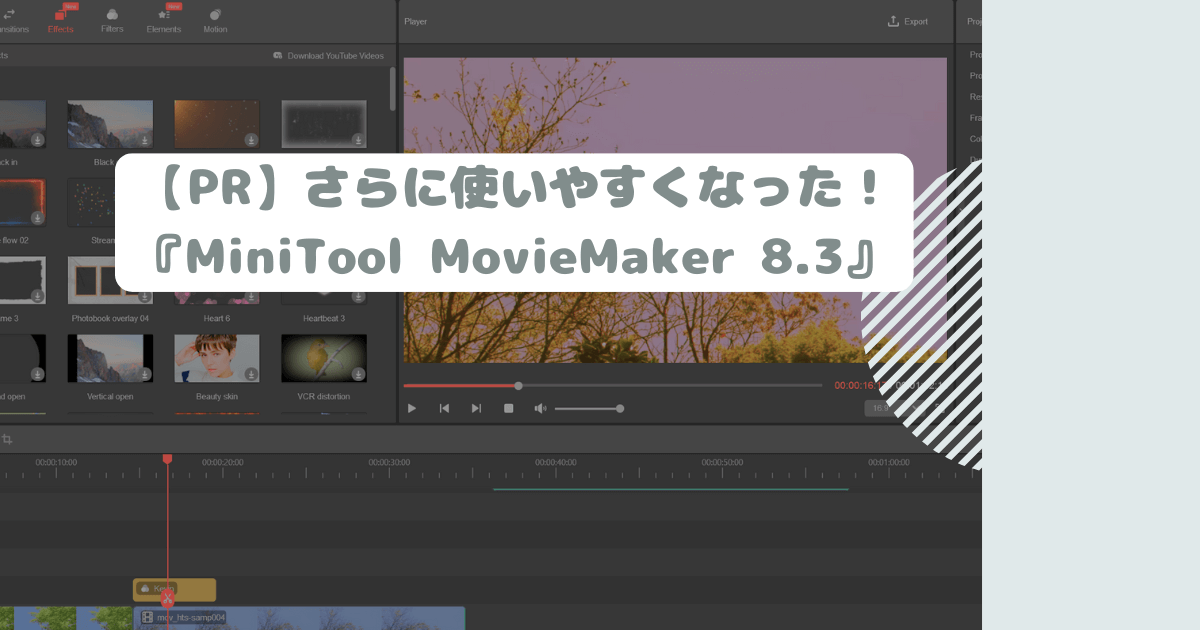The width and height of the screenshot is (1200, 630).
Task: Download the Black effect with mountain thumbnail
Action: coord(144,140)
